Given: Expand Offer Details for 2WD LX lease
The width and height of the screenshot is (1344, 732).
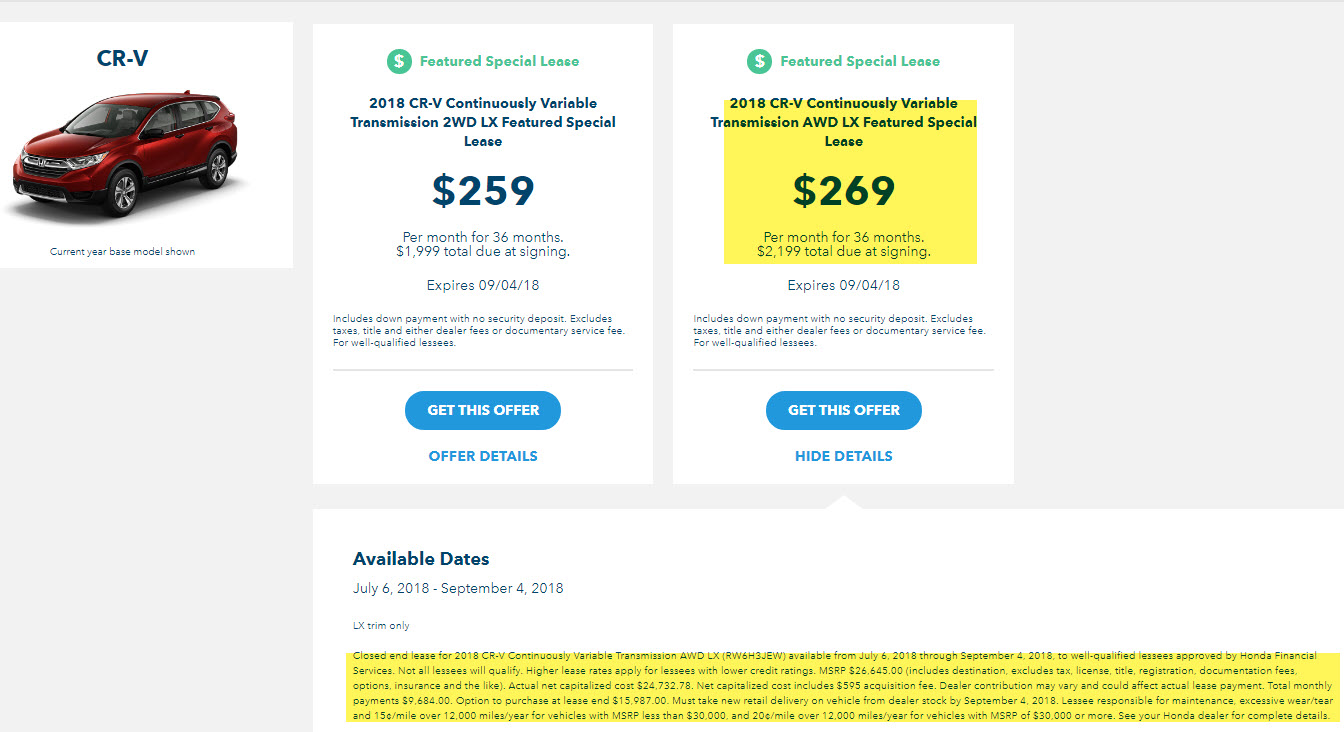Looking at the screenshot, I should (x=483, y=456).
